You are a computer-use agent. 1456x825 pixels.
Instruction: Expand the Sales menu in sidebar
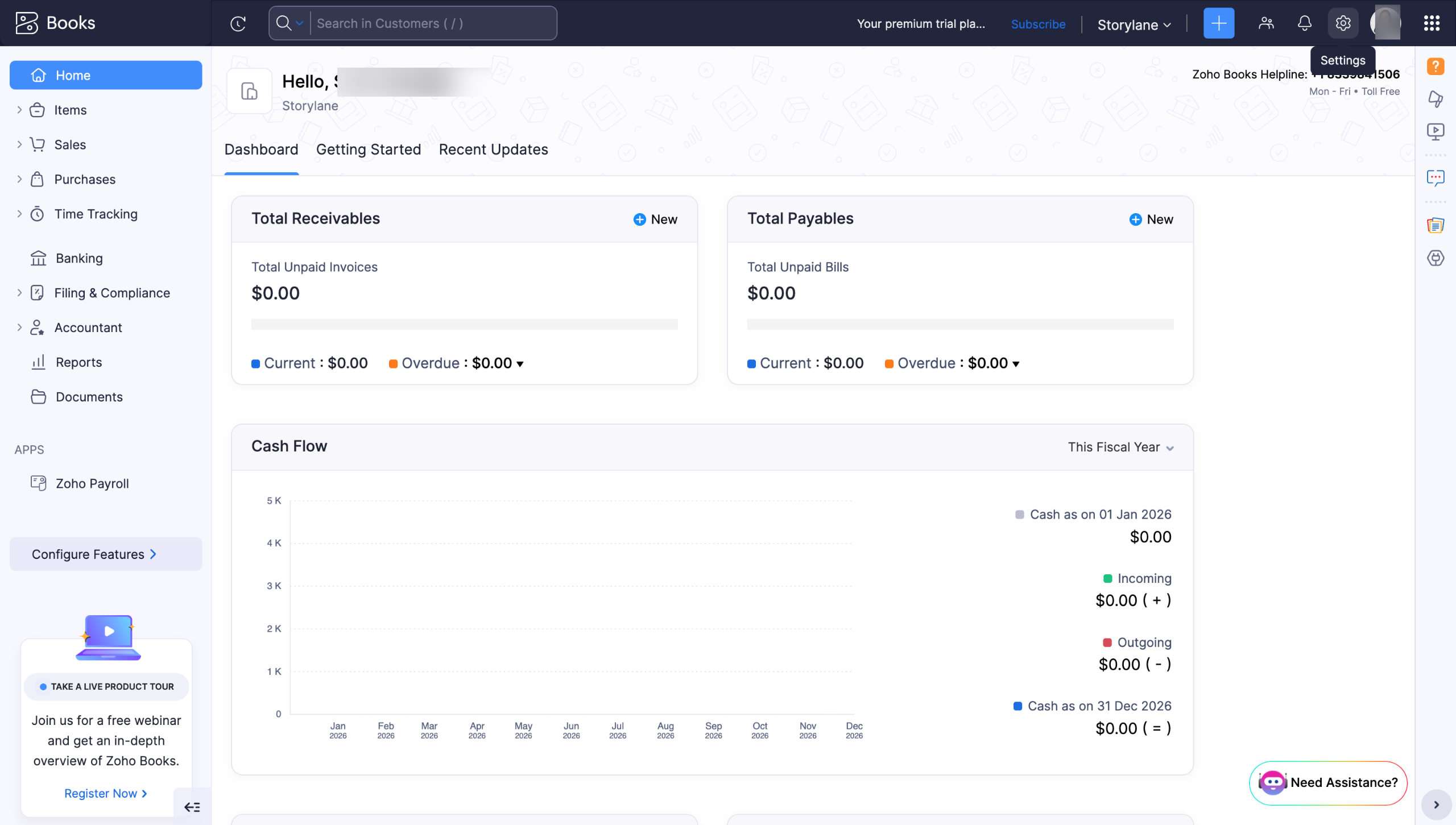[70, 144]
